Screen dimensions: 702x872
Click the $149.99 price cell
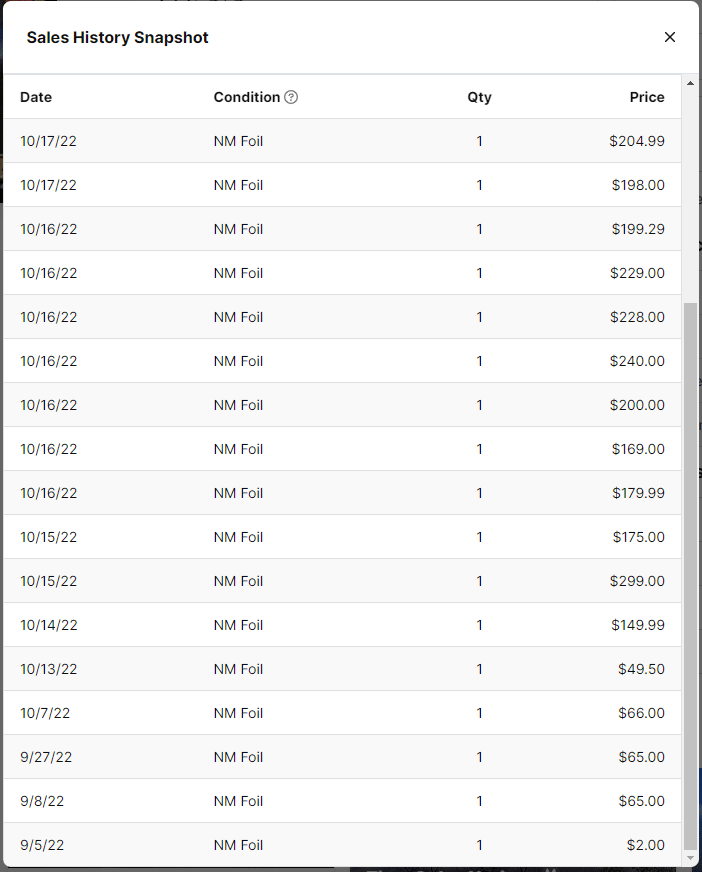[637, 625]
